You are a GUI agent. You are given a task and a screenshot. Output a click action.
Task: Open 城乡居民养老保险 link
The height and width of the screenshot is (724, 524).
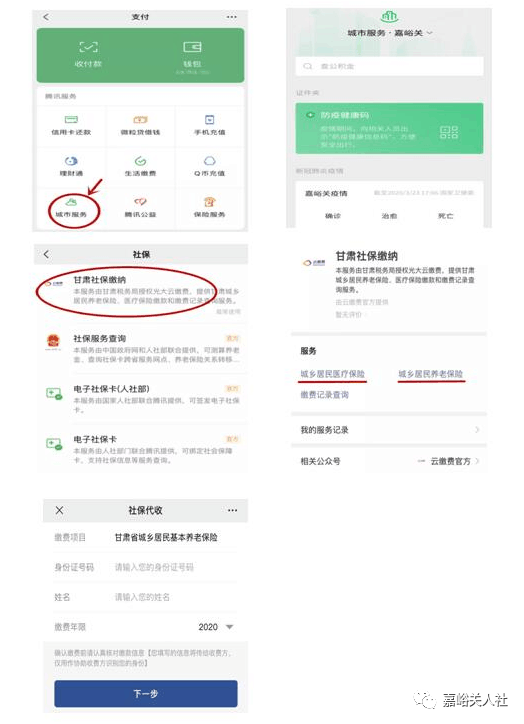click(431, 374)
